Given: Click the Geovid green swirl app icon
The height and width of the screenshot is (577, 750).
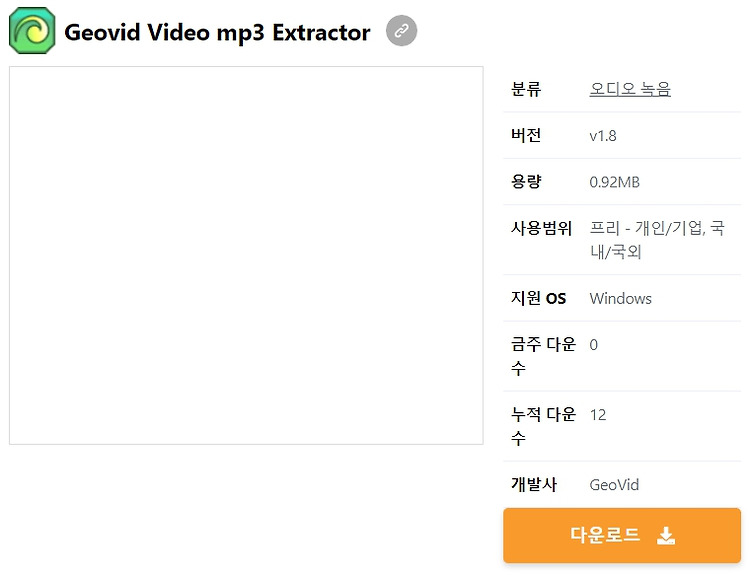Looking at the screenshot, I should tap(32, 31).
